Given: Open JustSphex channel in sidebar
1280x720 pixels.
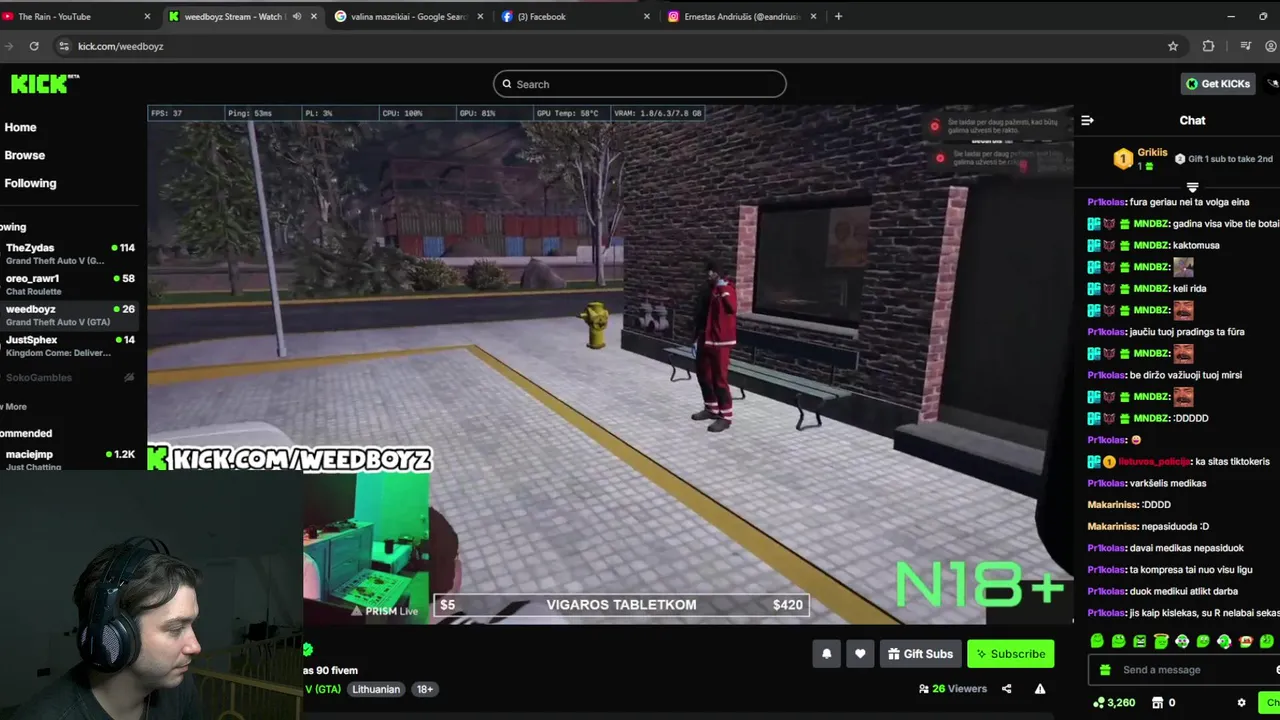Looking at the screenshot, I should (70, 346).
